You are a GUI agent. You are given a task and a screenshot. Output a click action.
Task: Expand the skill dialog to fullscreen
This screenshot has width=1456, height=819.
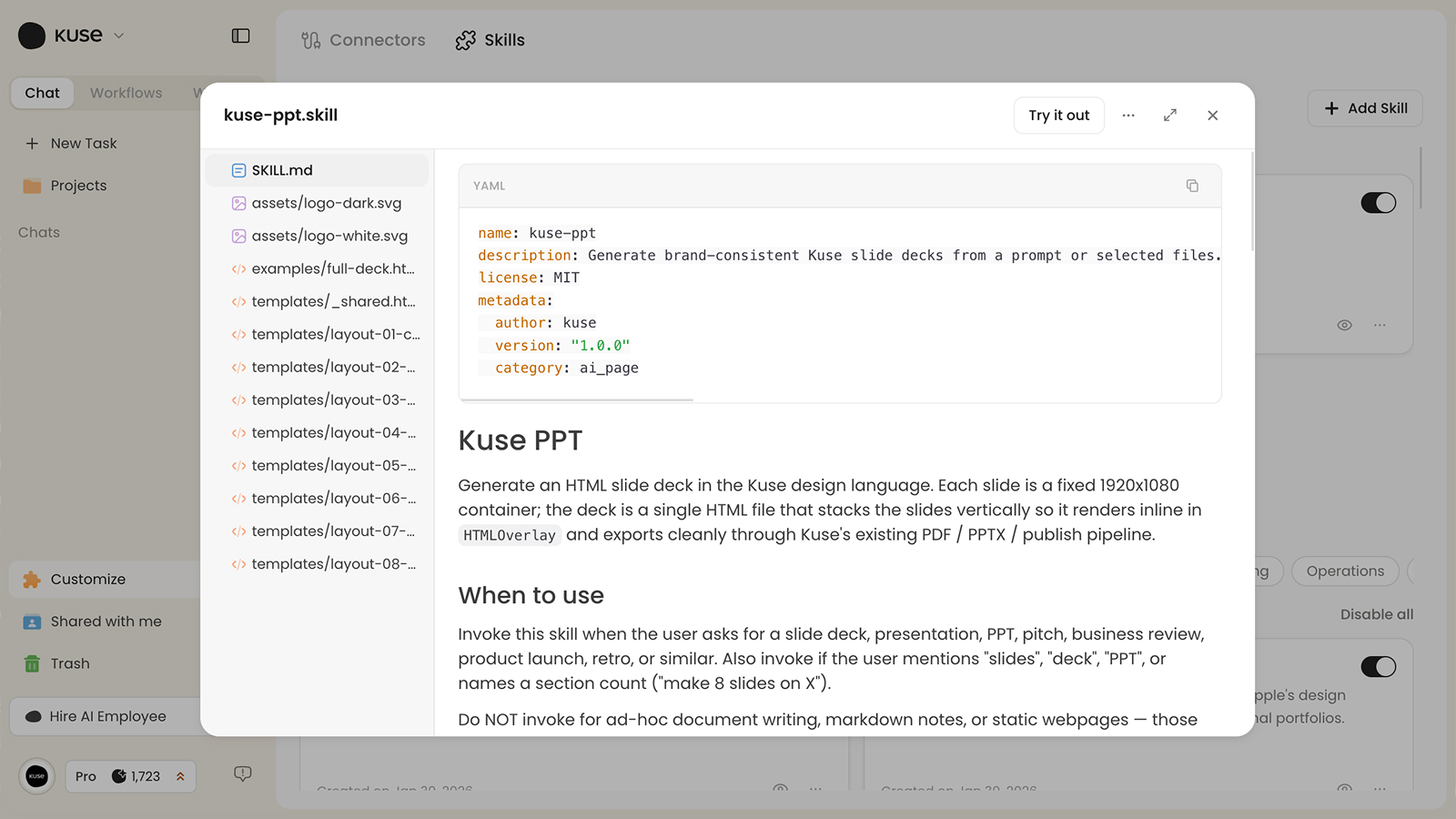point(1170,116)
